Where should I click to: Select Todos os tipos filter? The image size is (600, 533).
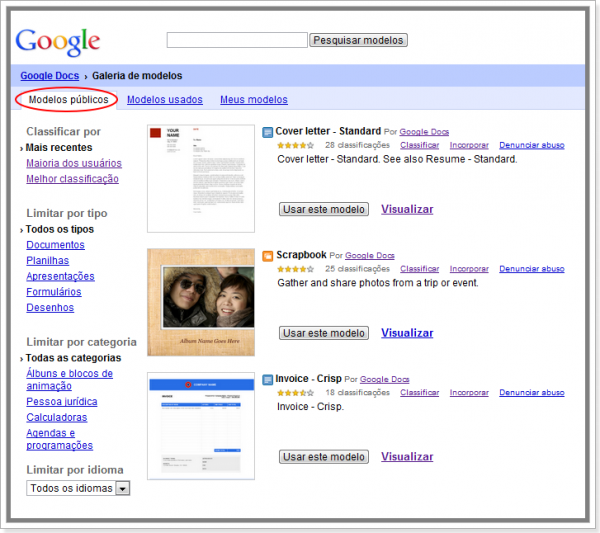[x=60, y=229]
